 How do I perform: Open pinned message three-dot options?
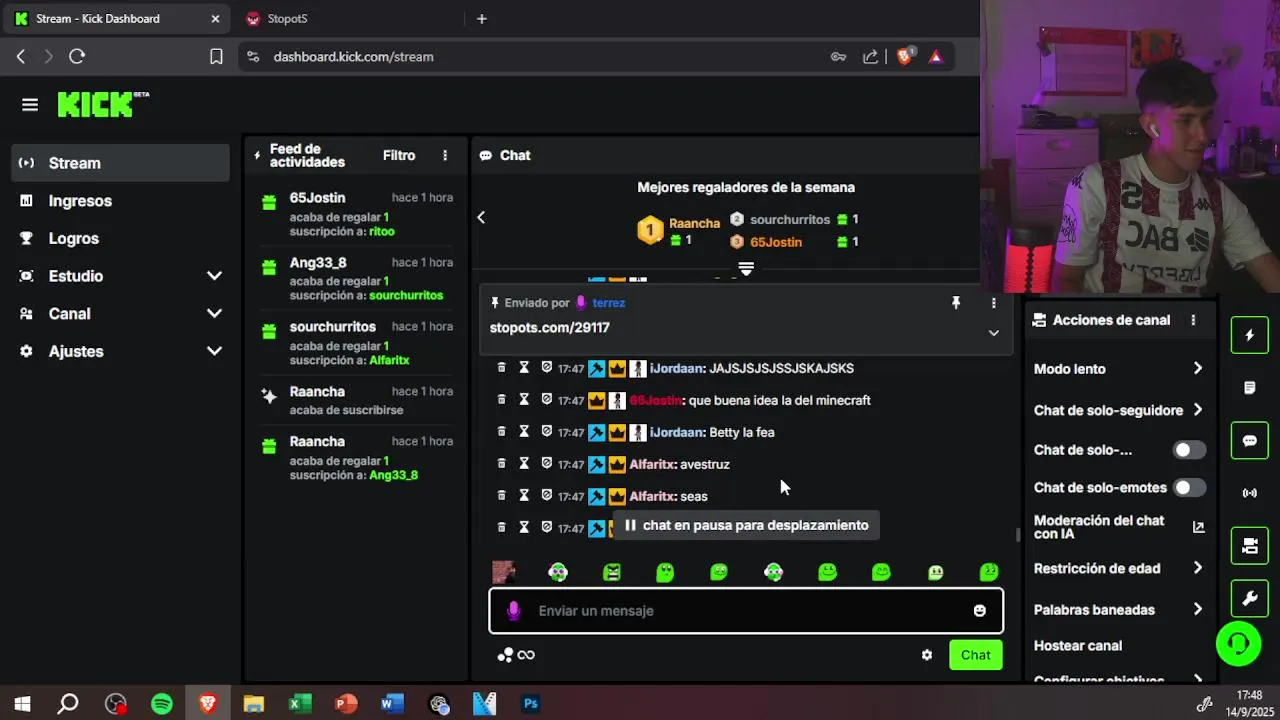coord(993,303)
